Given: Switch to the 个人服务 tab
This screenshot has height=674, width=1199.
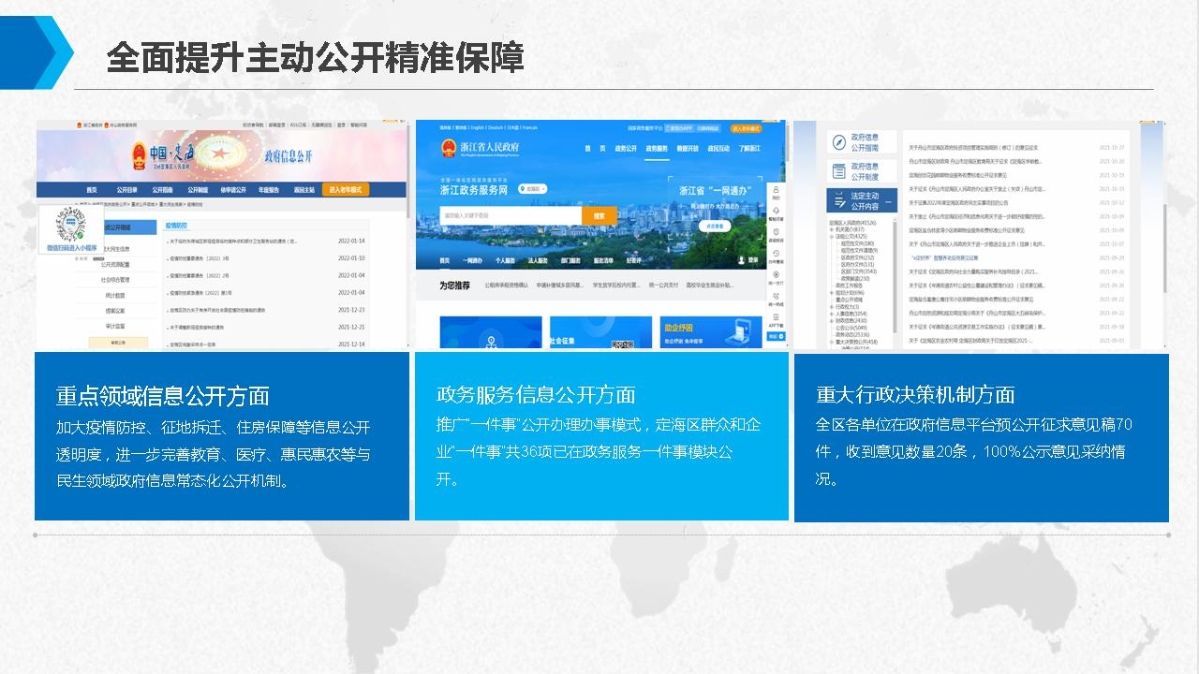Looking at the screenshot, I should [x=504, y=260].
